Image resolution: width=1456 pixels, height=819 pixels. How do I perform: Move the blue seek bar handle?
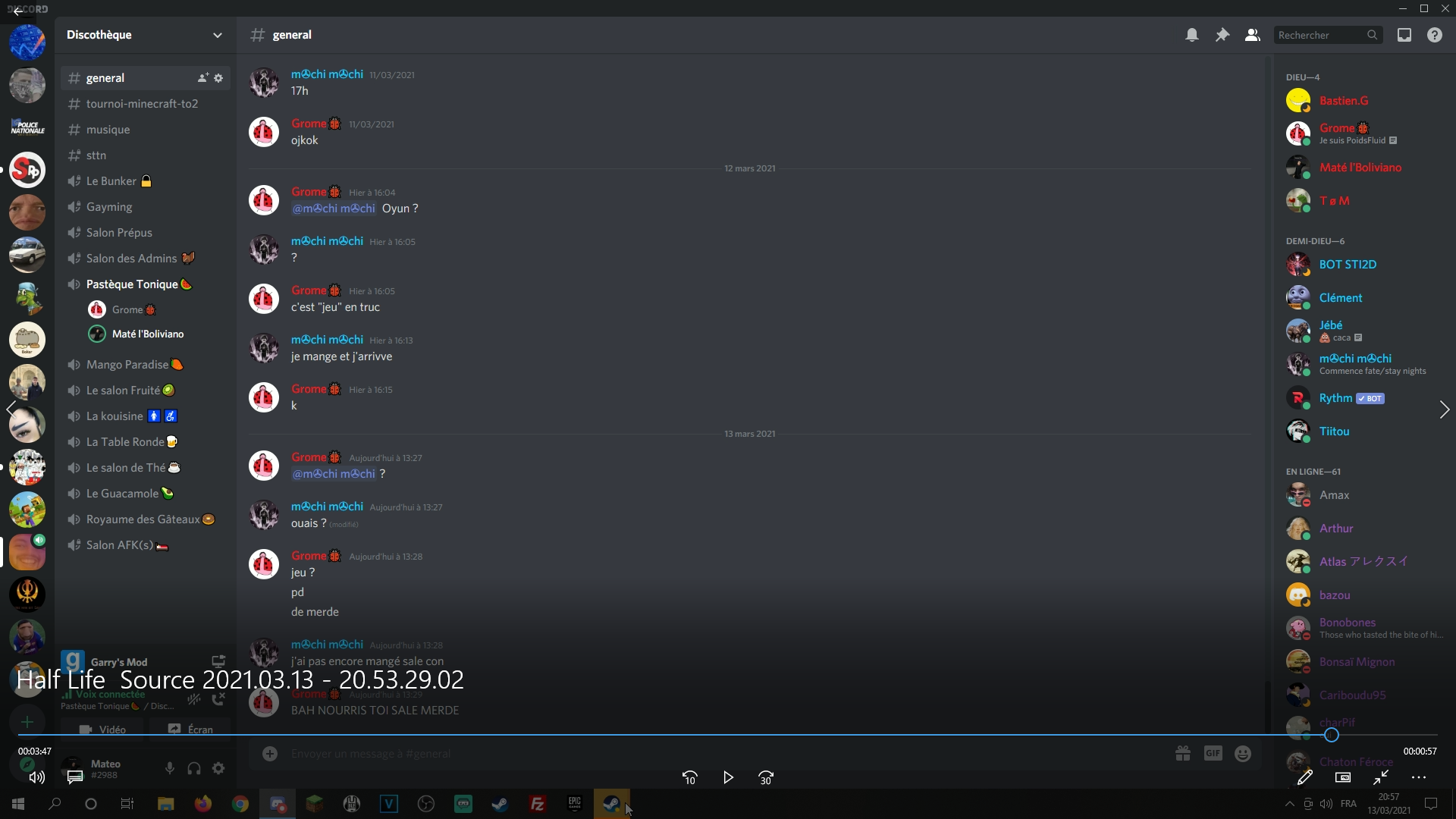pyautogui.click(x=1332, y=735)
